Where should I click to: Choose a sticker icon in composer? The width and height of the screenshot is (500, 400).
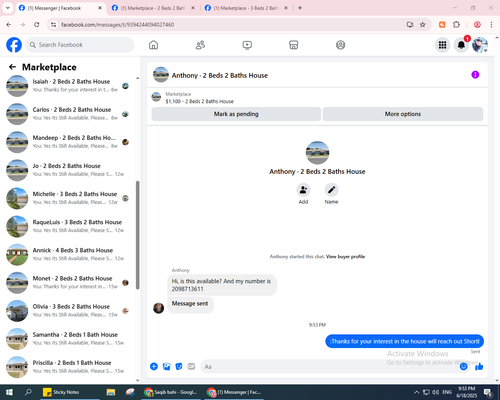[179, 366]
